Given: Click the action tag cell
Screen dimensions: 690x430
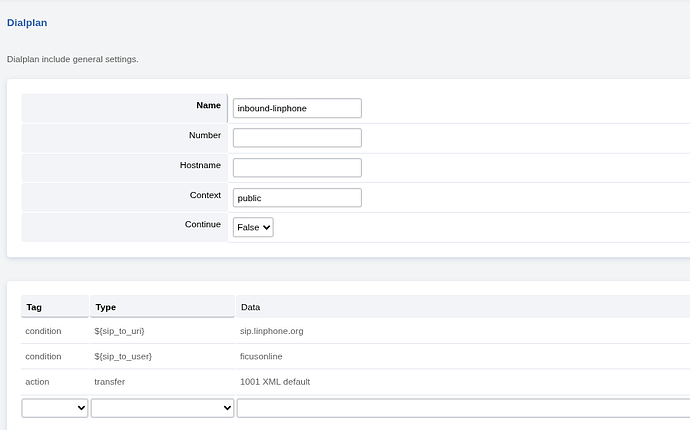Looking at the screenshot, I should (x=37, y=381).
